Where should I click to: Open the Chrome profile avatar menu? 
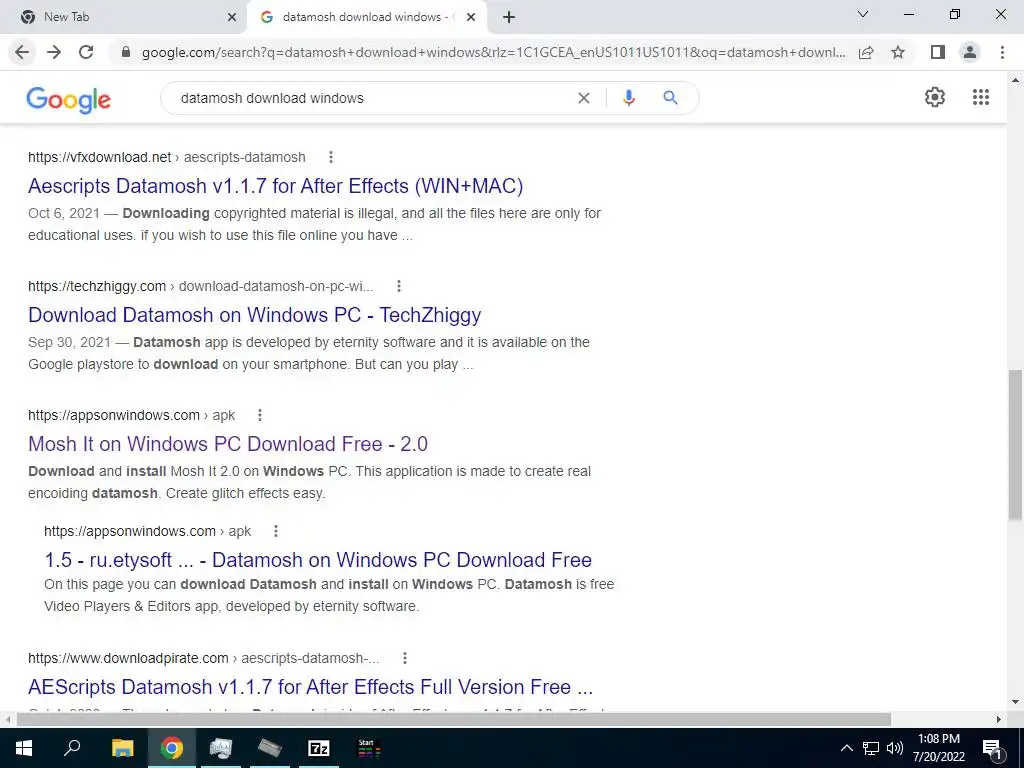click(x=970, y=52)
